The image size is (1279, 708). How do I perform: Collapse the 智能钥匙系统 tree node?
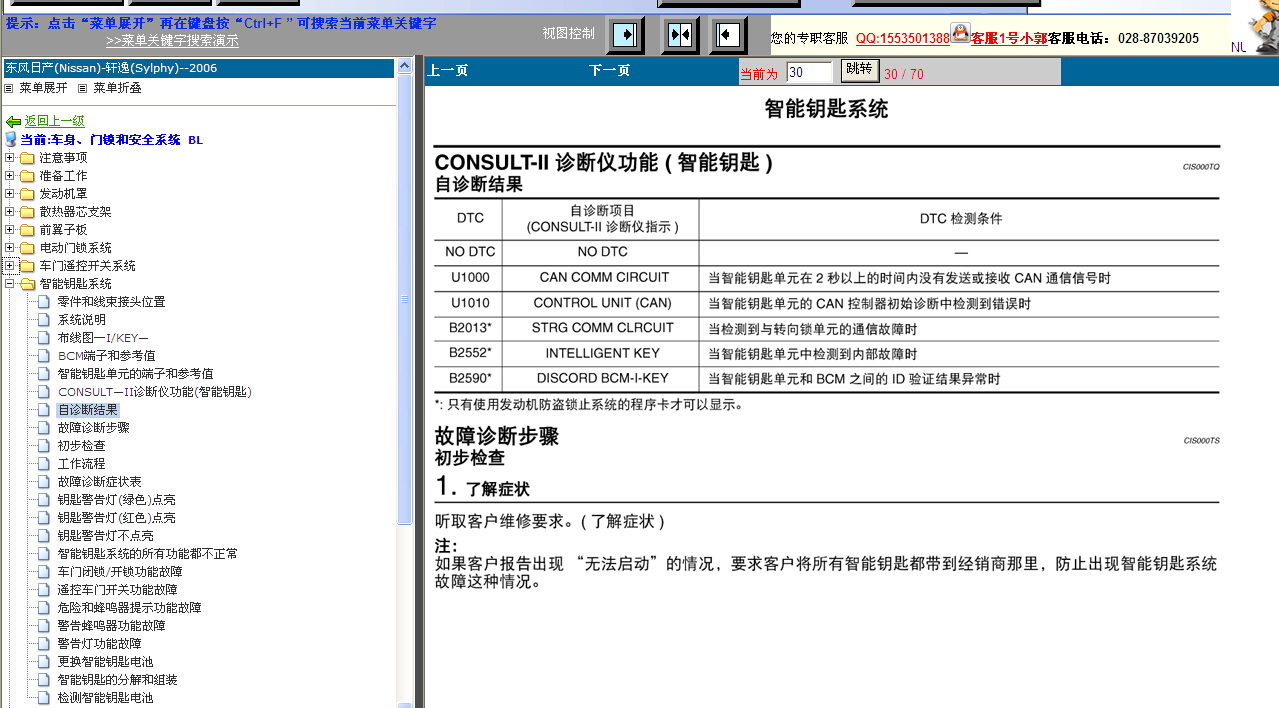click(x=10, y=284)
